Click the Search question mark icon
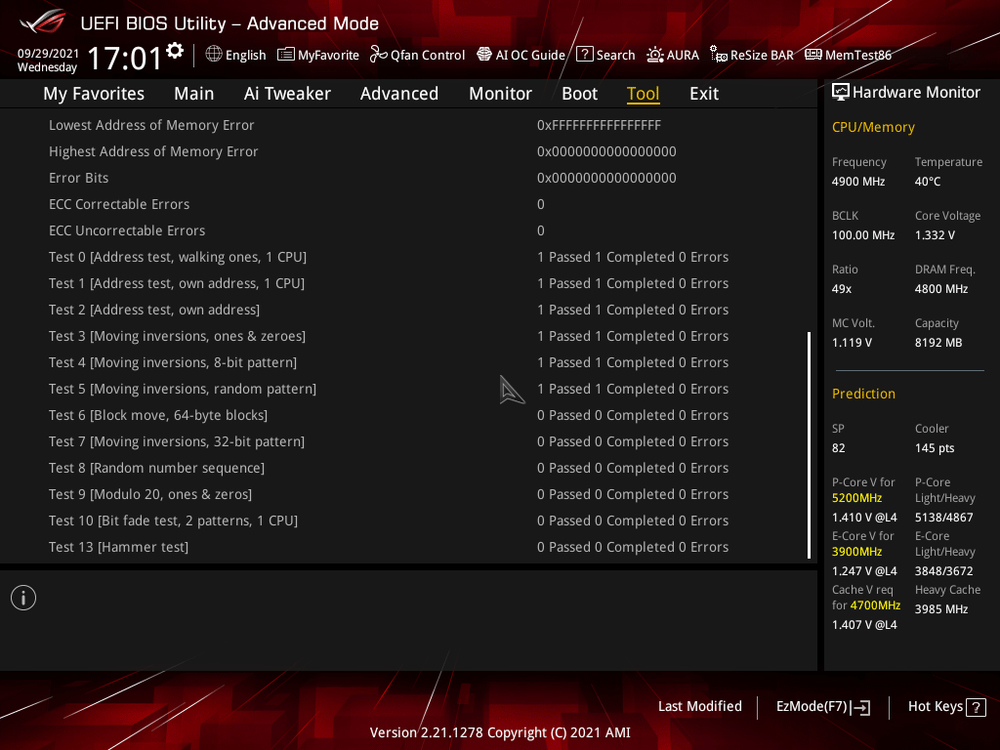 (584, 54)
